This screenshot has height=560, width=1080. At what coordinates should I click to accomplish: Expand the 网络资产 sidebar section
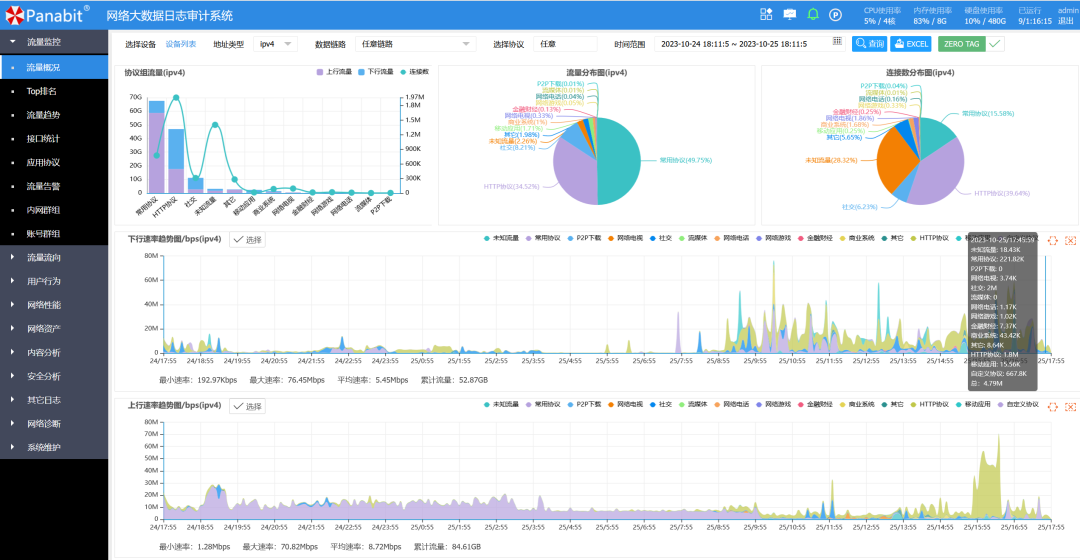pyautogui.click(x=54, y=329)
